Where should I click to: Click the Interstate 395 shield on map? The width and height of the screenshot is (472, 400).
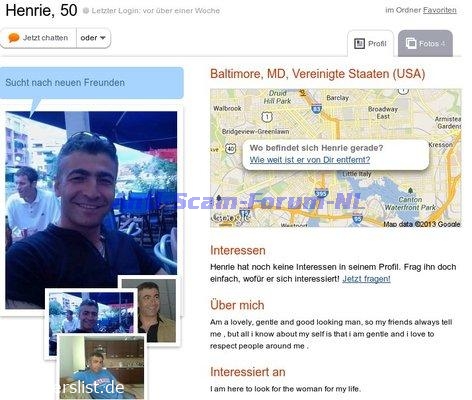pos(321,193)
